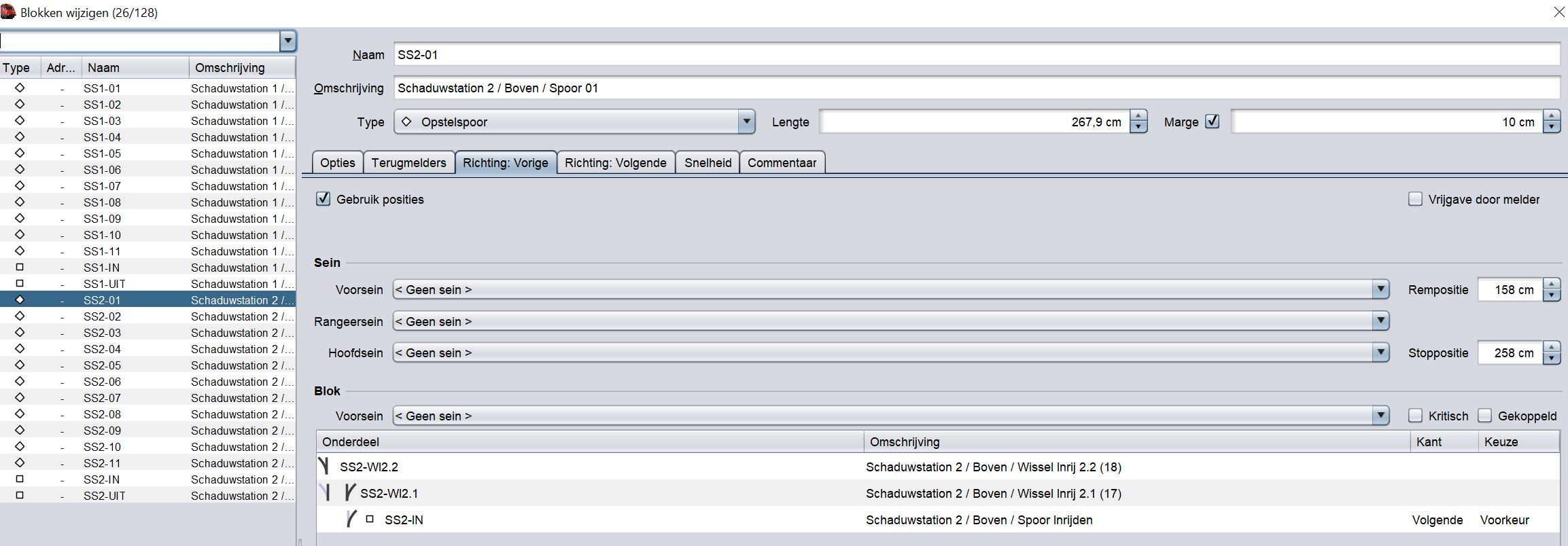Select the SS1-03 row name

(102, 120)
